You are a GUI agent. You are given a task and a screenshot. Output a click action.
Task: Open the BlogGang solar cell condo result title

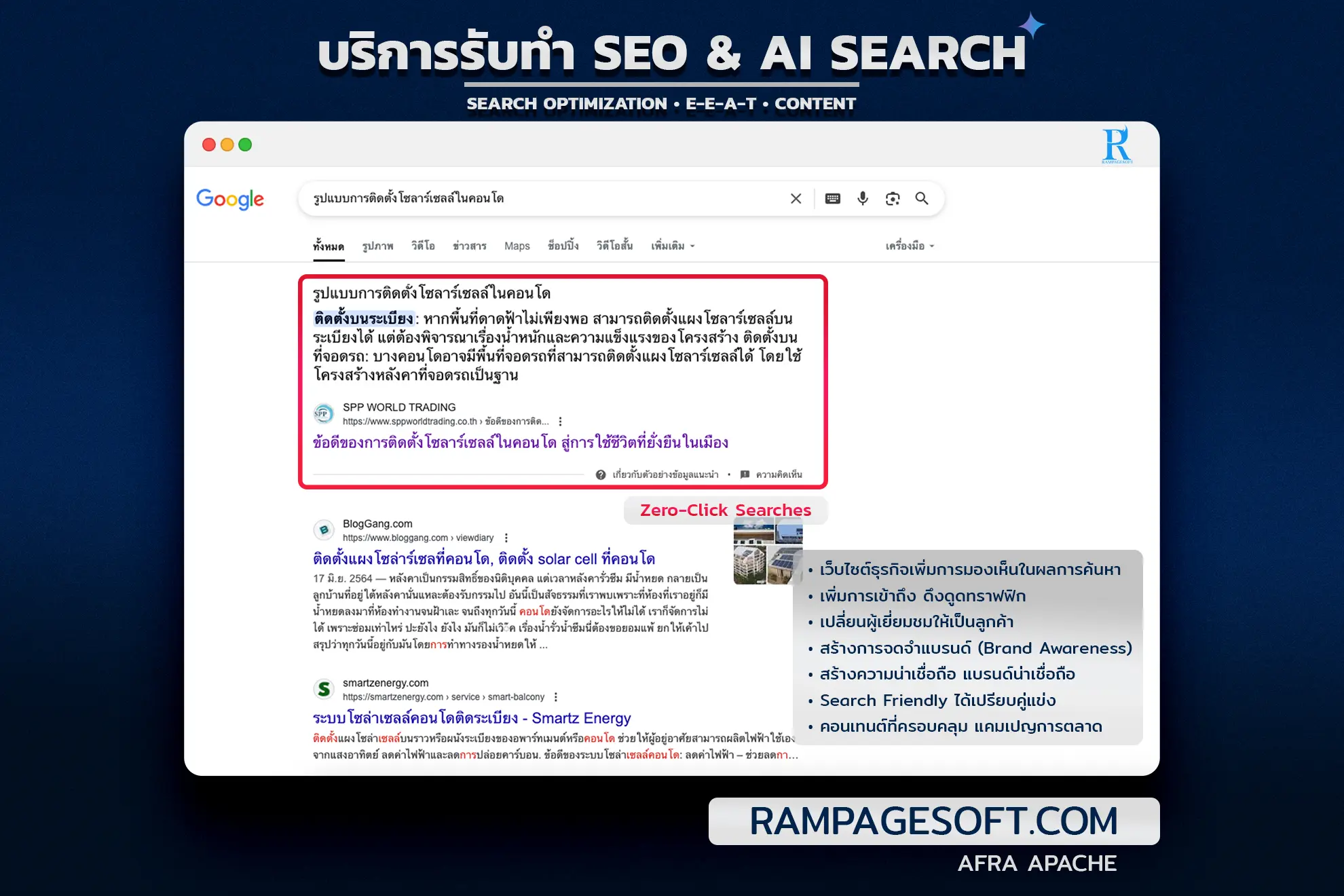(x=484, y=559)
